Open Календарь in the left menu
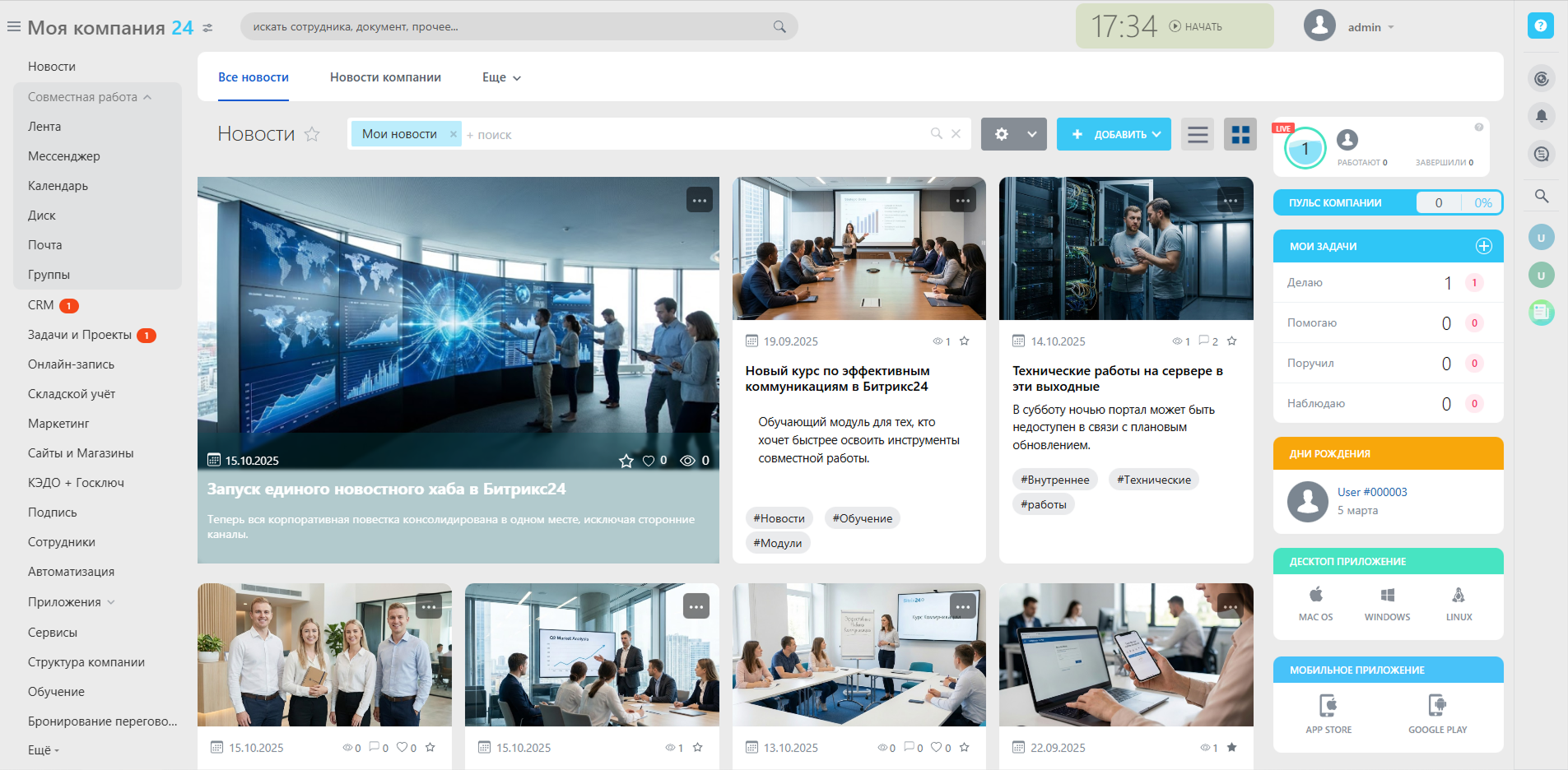1568x770 pixels. click(x=58, y=186)
